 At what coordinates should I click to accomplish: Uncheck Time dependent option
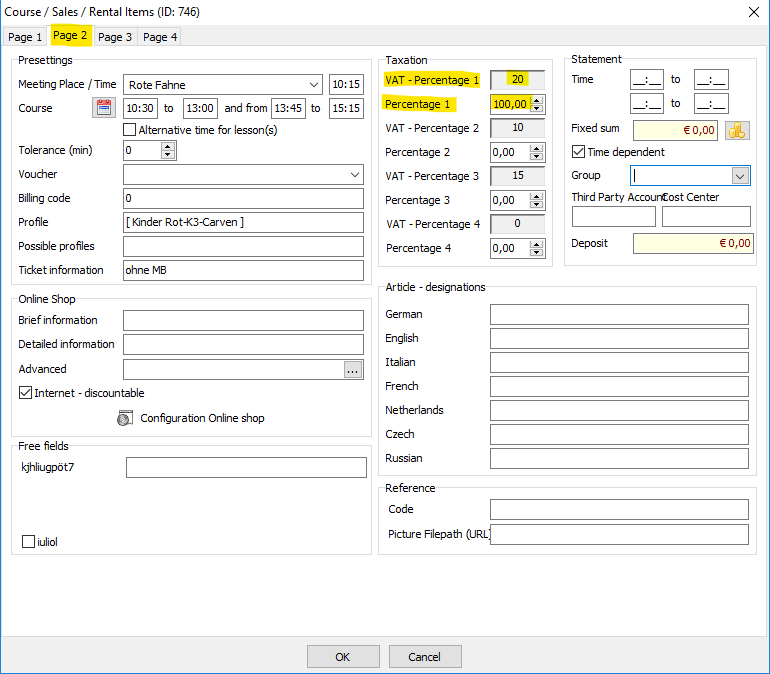pyautogui.click(x=578, y=152)
